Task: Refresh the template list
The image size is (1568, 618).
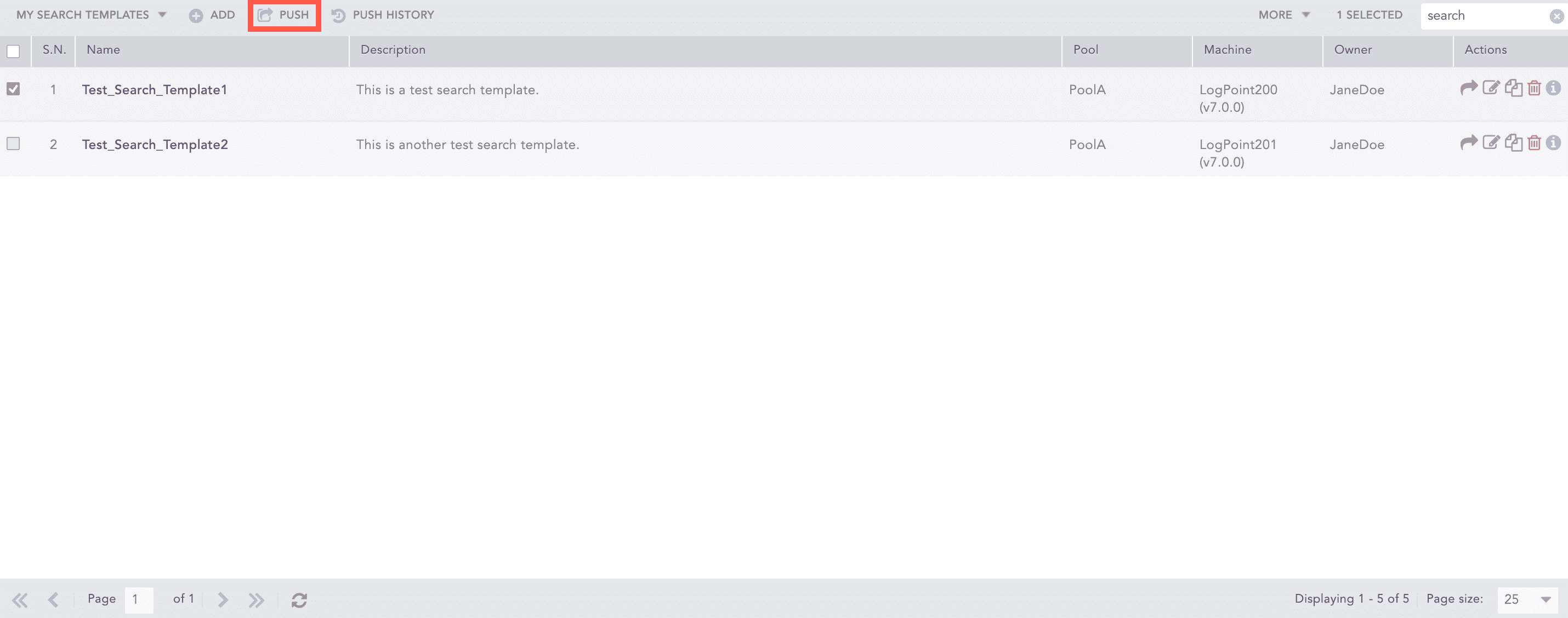Action: 299,600
